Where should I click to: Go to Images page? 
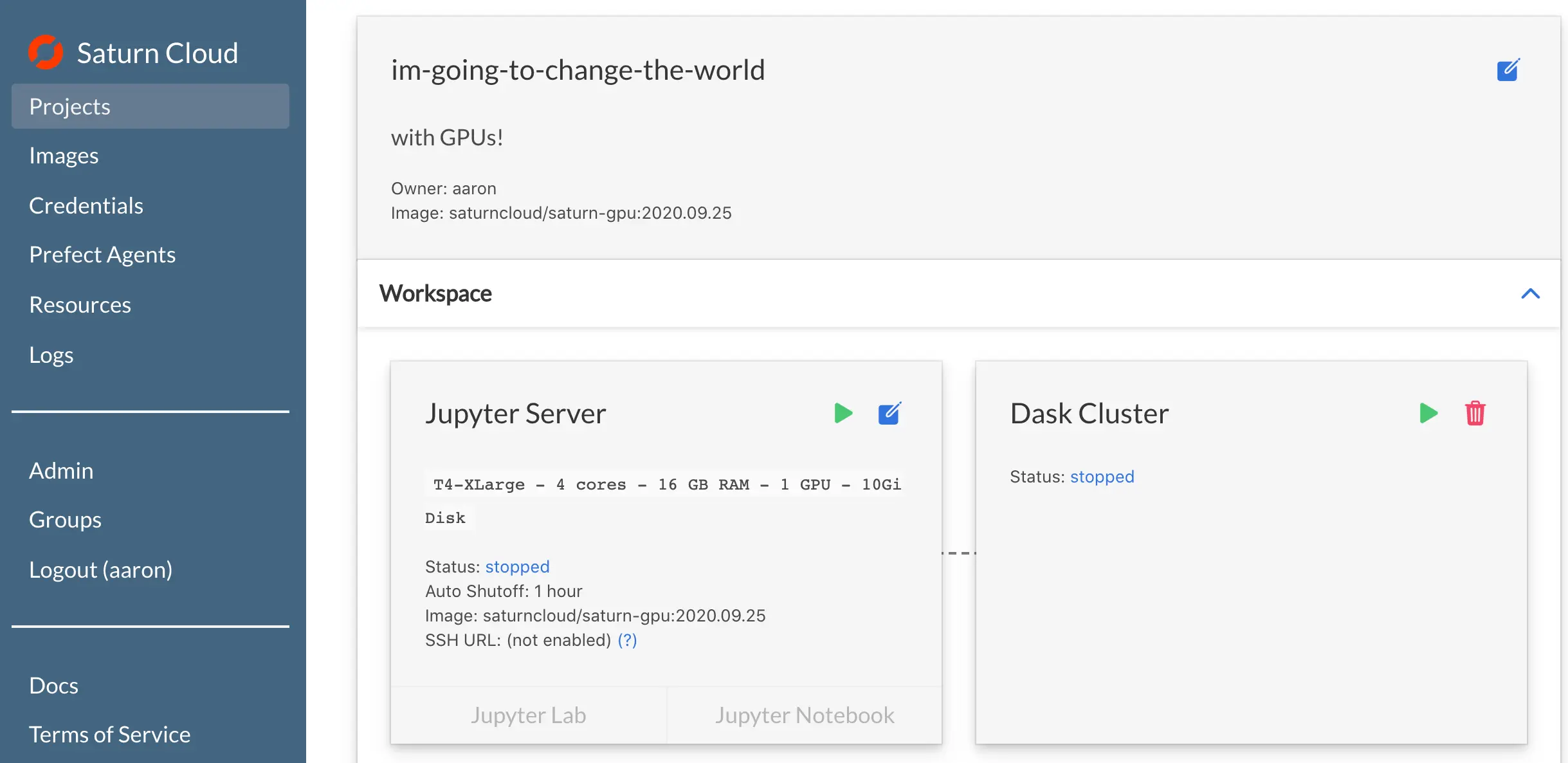click(64, 156)
